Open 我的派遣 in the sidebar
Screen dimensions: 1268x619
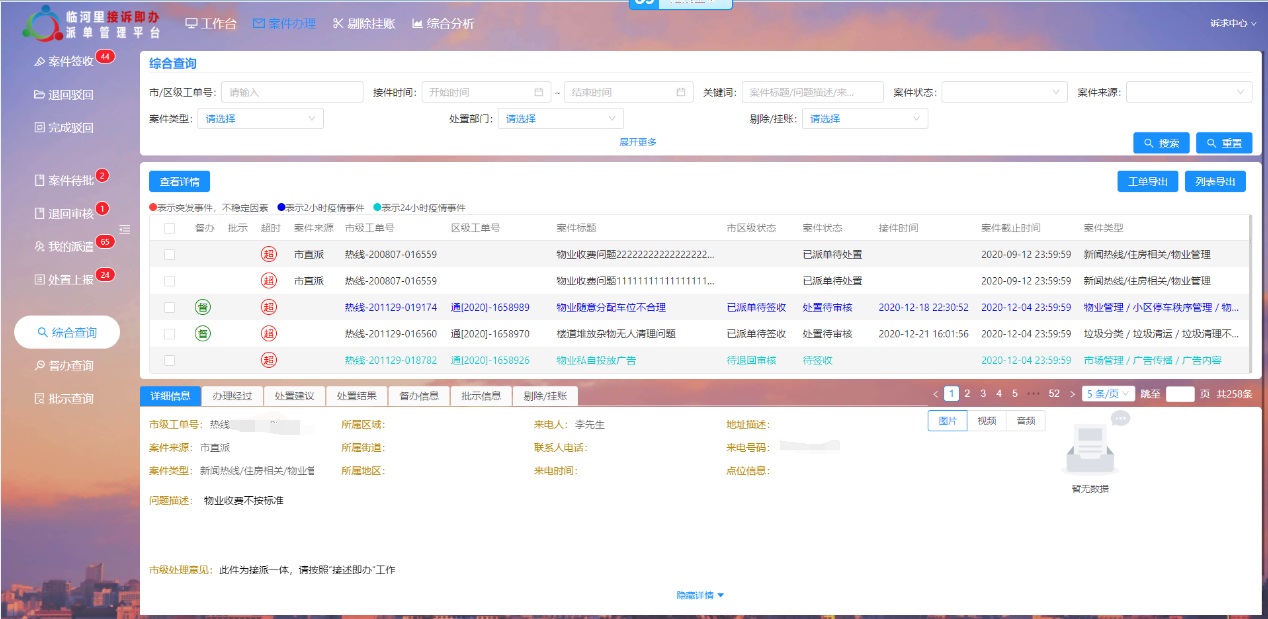[71, 246]
